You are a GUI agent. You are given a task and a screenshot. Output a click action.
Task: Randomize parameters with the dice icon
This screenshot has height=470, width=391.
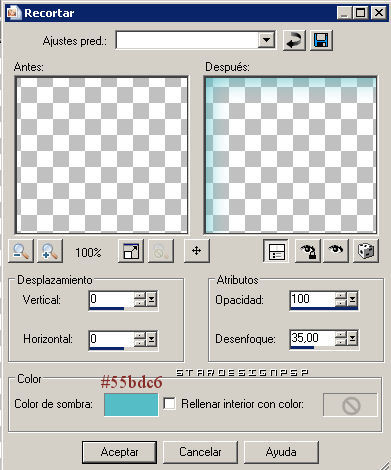click(366, 251)
